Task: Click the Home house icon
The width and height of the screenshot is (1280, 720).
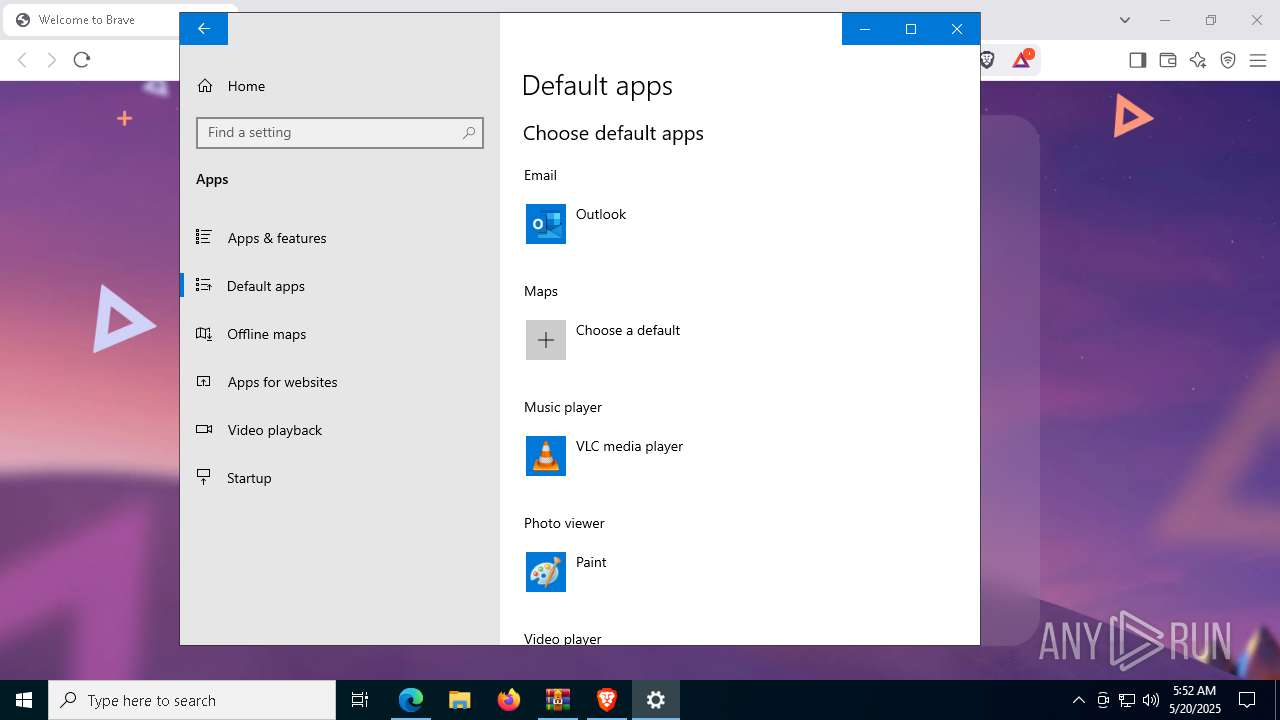Action: tap(205, 86)
